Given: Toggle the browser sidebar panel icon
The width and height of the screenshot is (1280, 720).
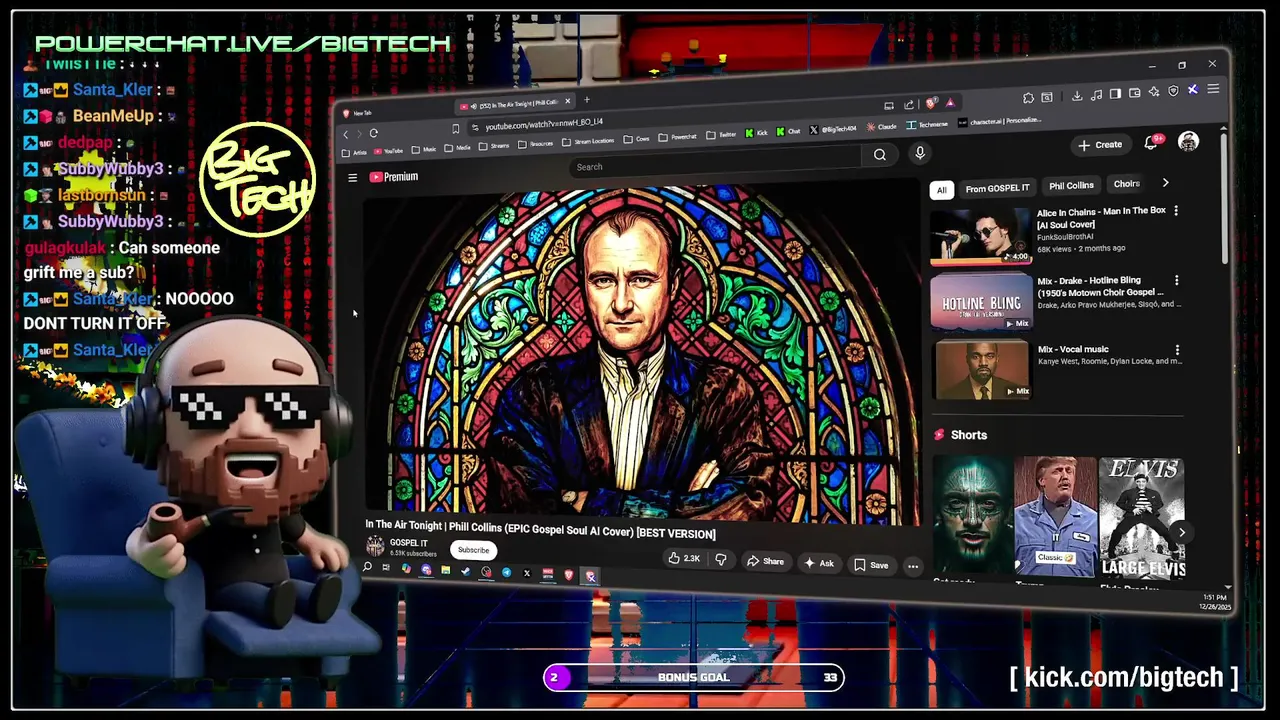Looking at the screenshot, I should [1115, 94].
